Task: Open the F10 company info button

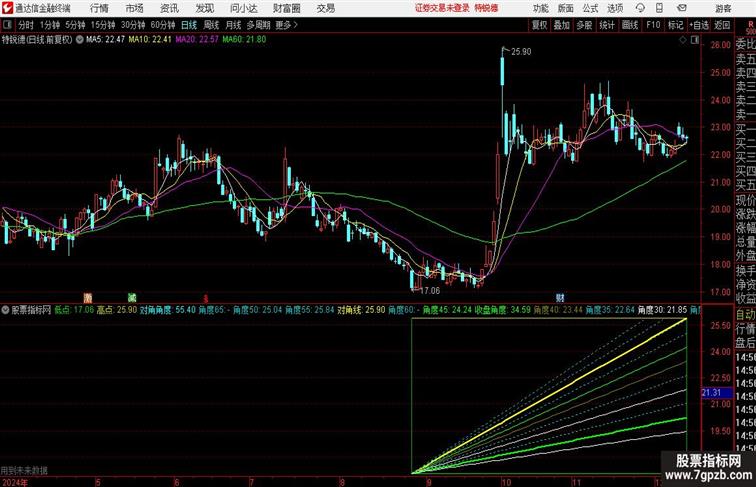Action: click(653, 25)
